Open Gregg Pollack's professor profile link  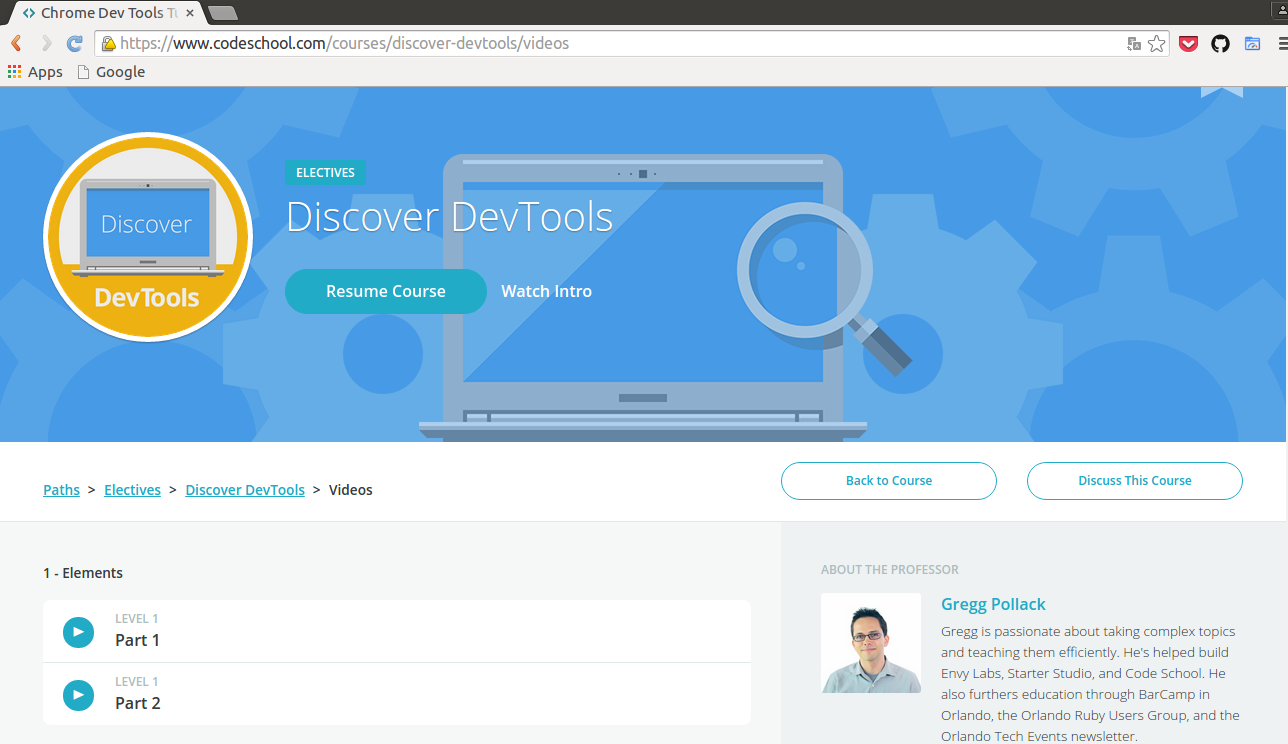tap(993, 604)
